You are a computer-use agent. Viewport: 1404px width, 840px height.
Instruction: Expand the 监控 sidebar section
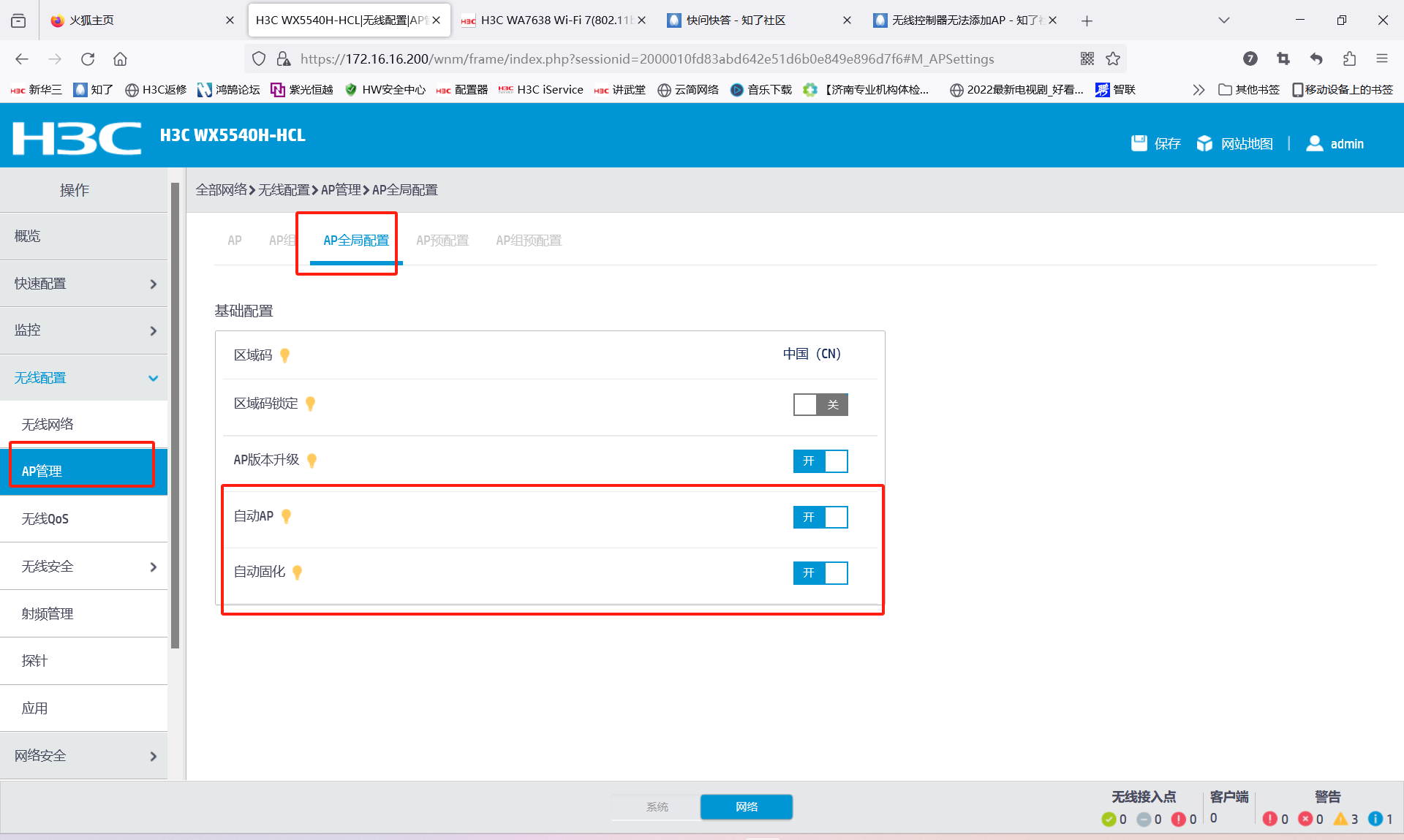(83, 330)
